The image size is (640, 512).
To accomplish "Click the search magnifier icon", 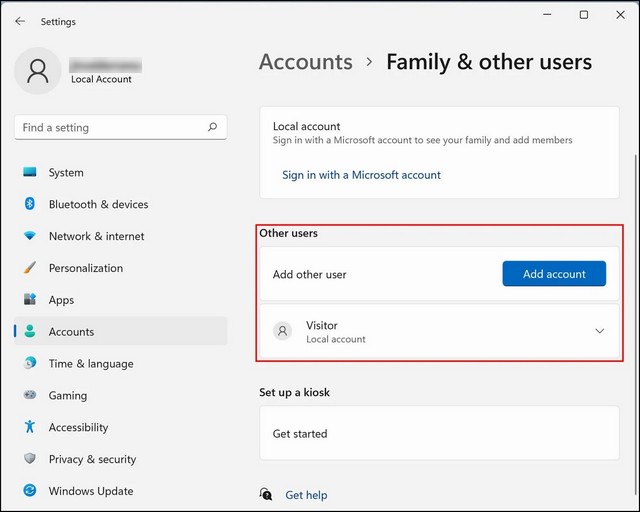I will (x=212, y=127).
